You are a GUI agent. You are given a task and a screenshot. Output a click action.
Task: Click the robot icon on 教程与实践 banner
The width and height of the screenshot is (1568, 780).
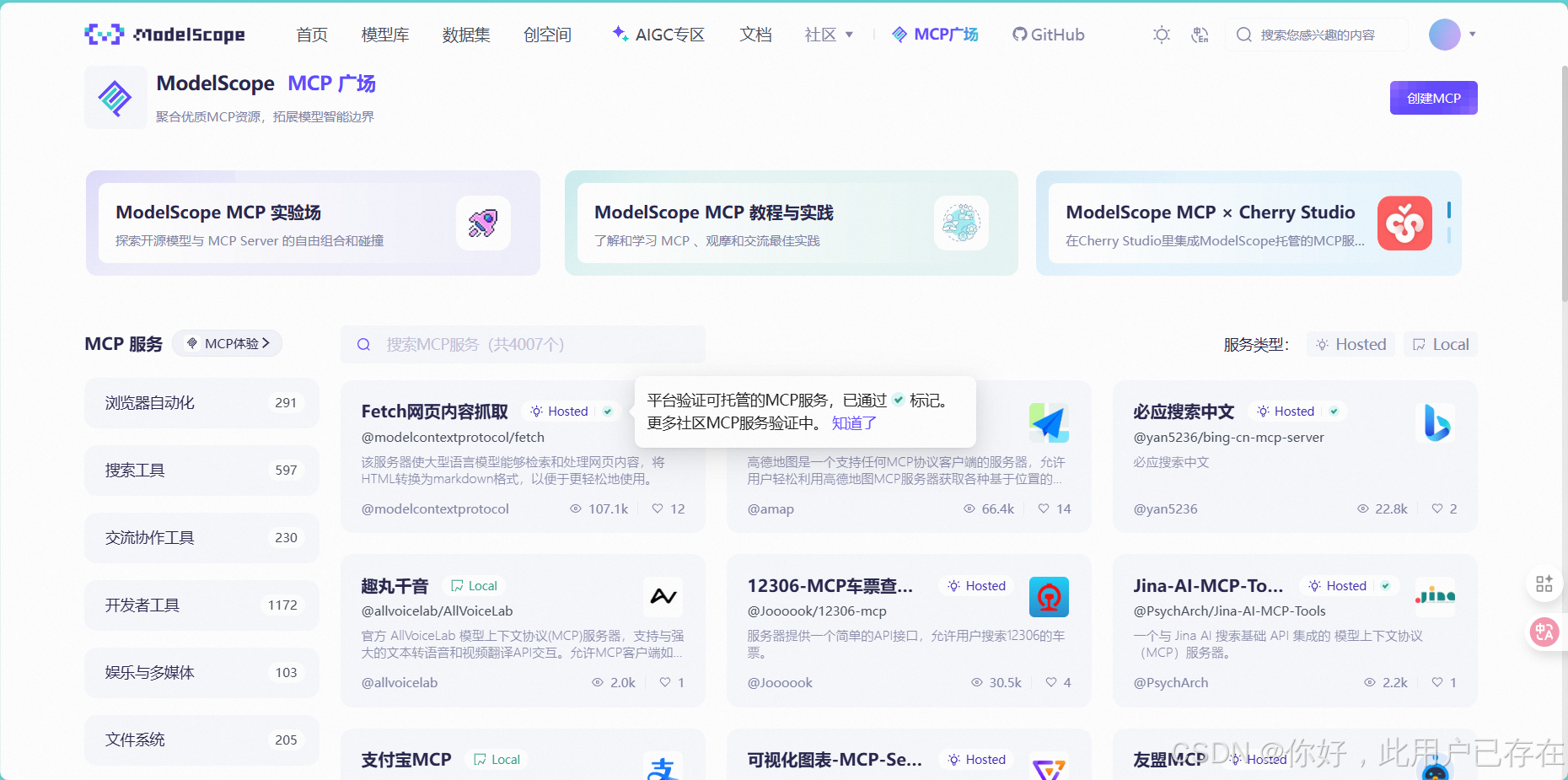[x=961, y=223]
